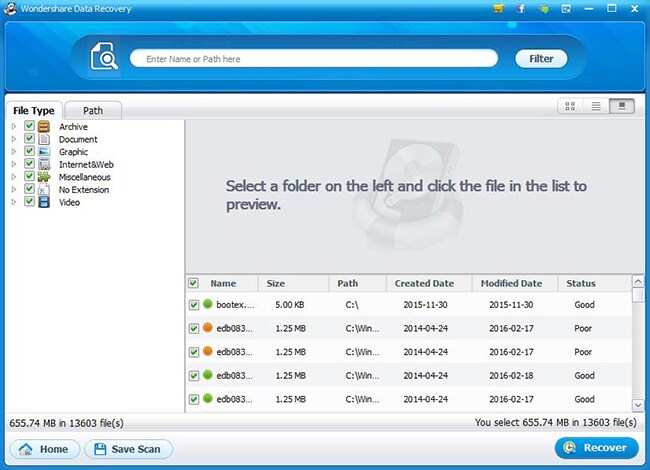The width and height of the screenshot is (650, 470).
Task: Click the scrollbar down arrow
Action: point(638,405)
